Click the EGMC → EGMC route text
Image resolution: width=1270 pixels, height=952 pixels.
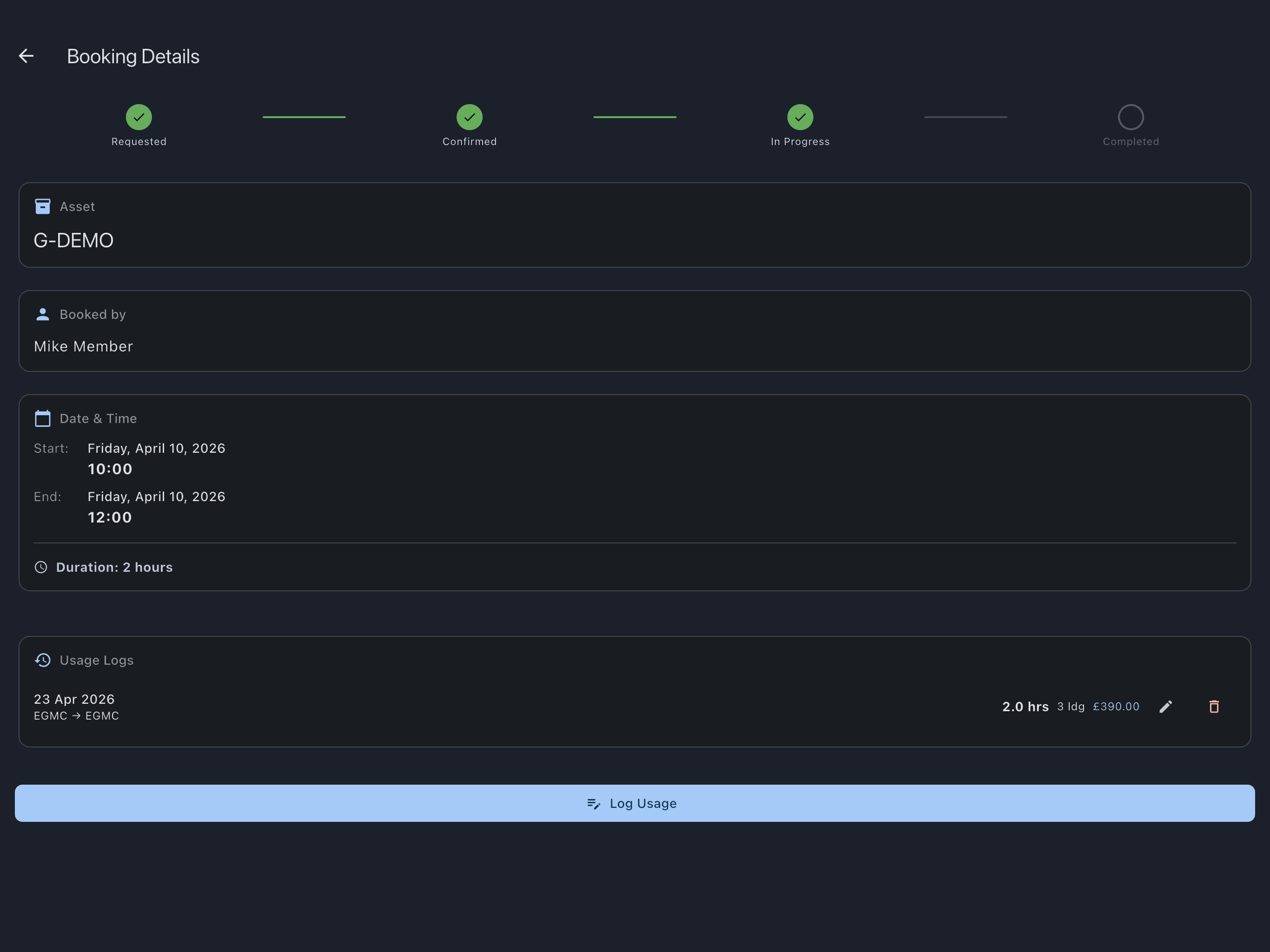pos(76,716)
